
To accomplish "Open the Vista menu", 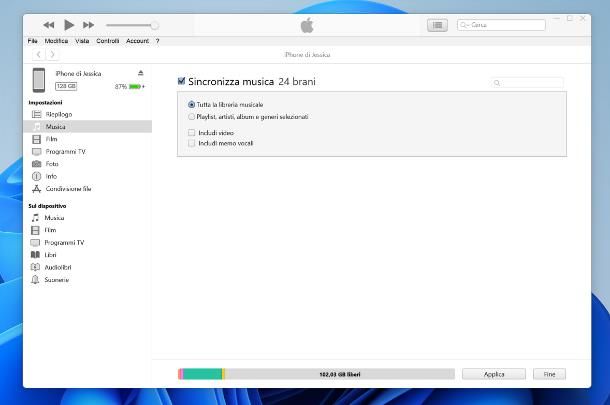I will [82, 41].
